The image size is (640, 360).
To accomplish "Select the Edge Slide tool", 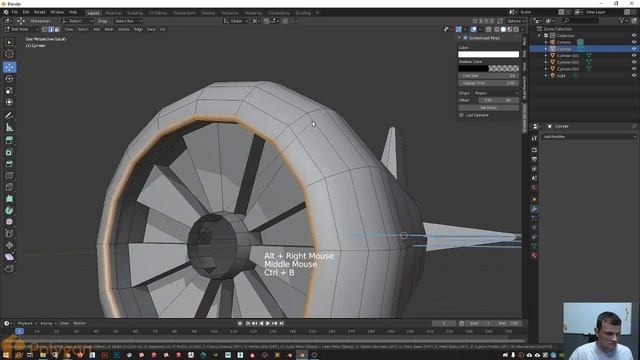I will click(9, 234).
